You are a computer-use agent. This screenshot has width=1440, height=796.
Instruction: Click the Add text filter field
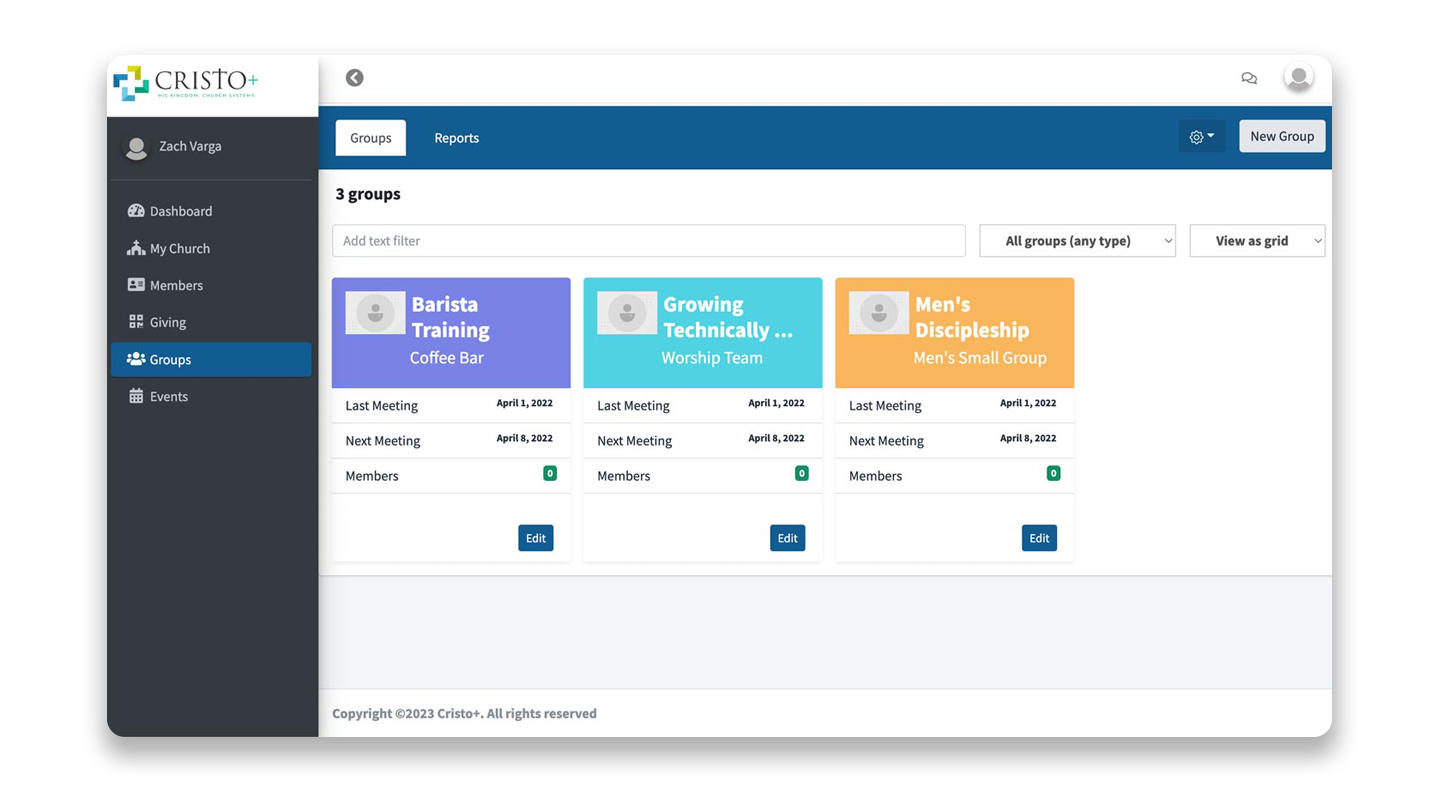[648, 241]
